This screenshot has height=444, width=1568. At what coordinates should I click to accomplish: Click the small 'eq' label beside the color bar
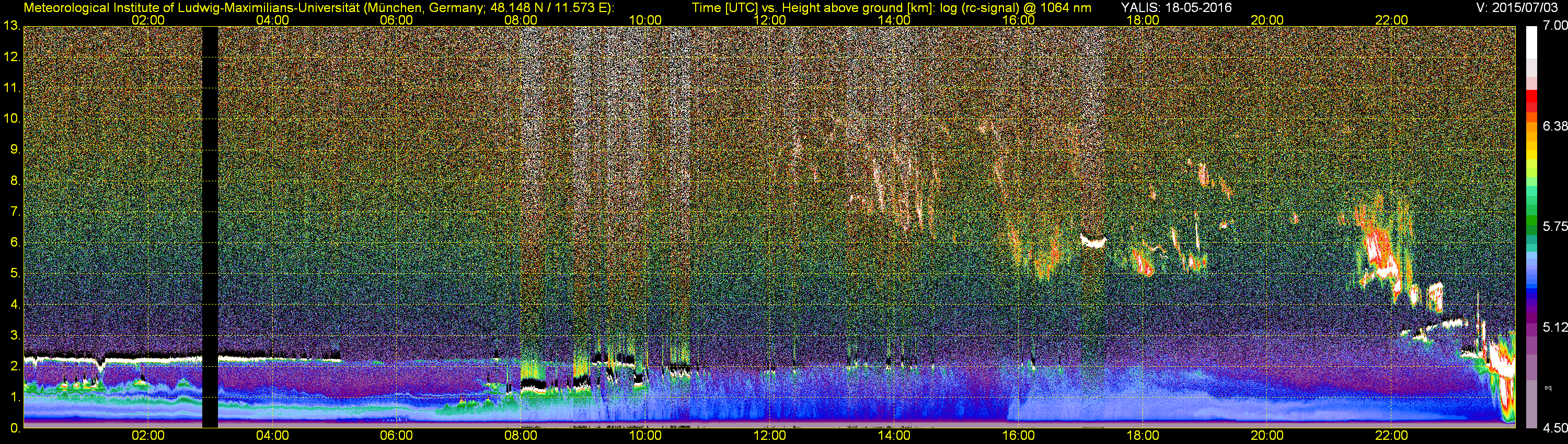point(1549,387)
